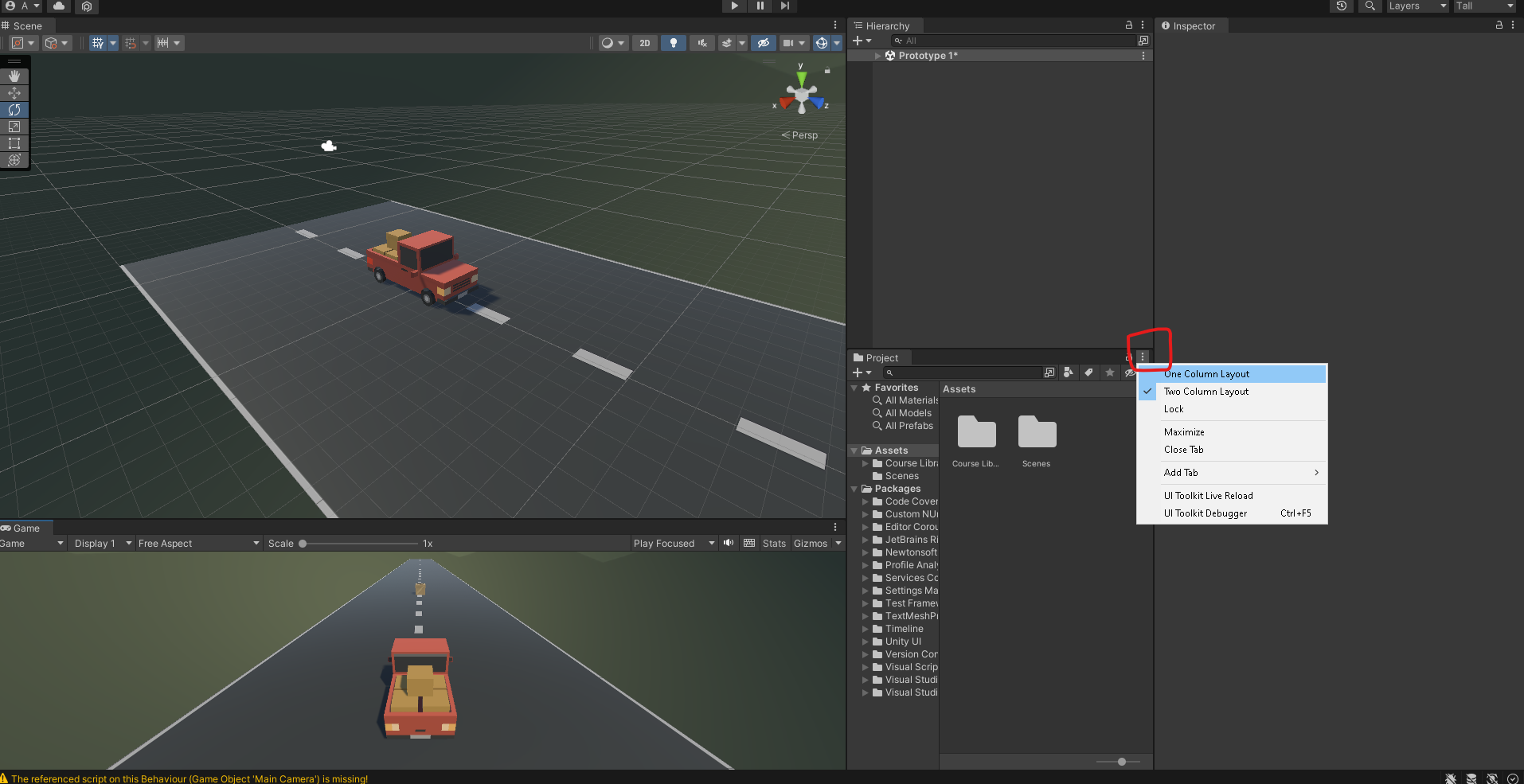Toggle scene effects (skybox, fog)
Viewport: 1524px width, 784px height.
tap(727, 43)
